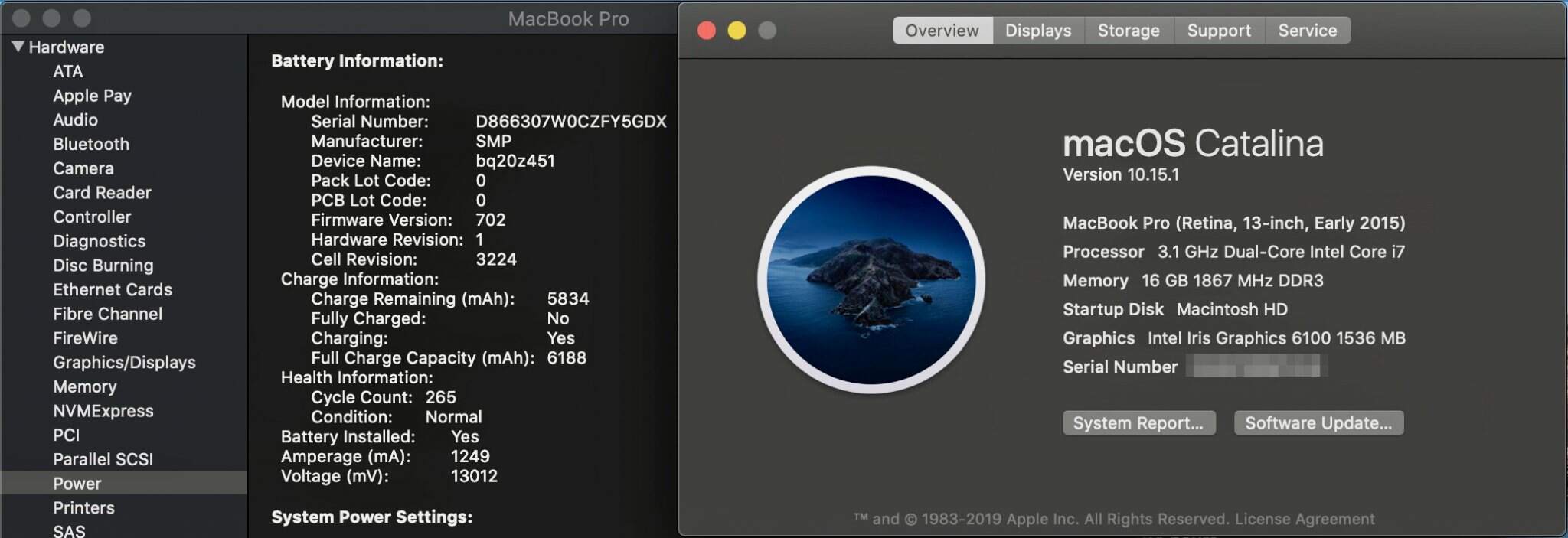The image size is (1568, 538).
Task: Select the Memory sidebar entry
Action: point(85,386)
